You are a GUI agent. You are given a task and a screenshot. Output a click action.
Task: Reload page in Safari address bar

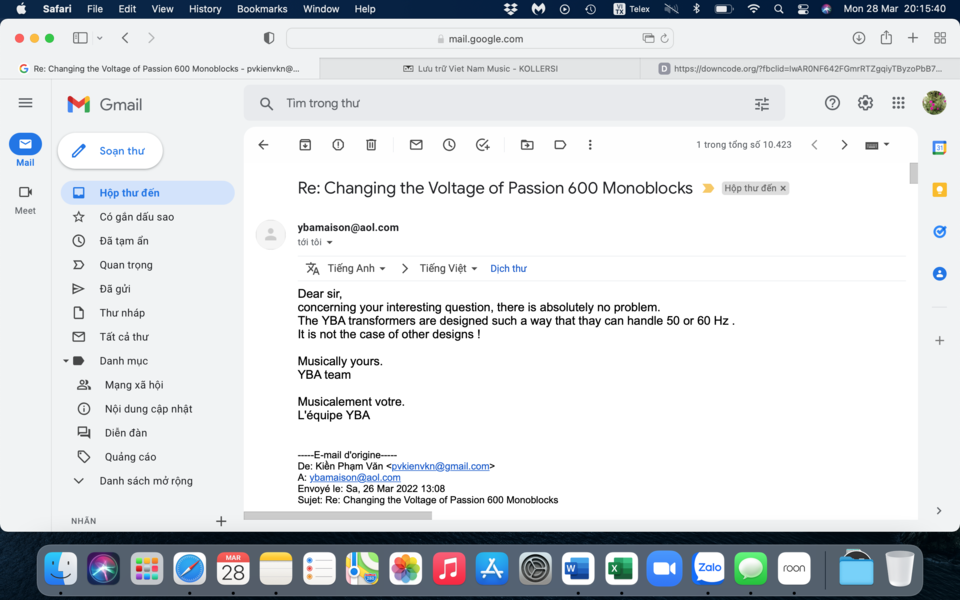[664, 39]
